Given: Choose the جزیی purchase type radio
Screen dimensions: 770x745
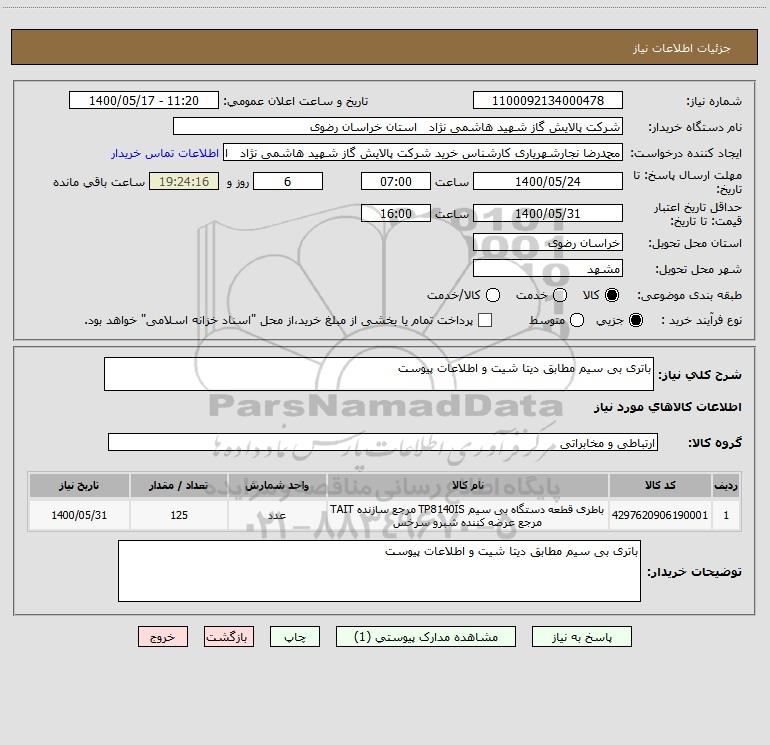Looking at the screenshot, I should (636, 320).
